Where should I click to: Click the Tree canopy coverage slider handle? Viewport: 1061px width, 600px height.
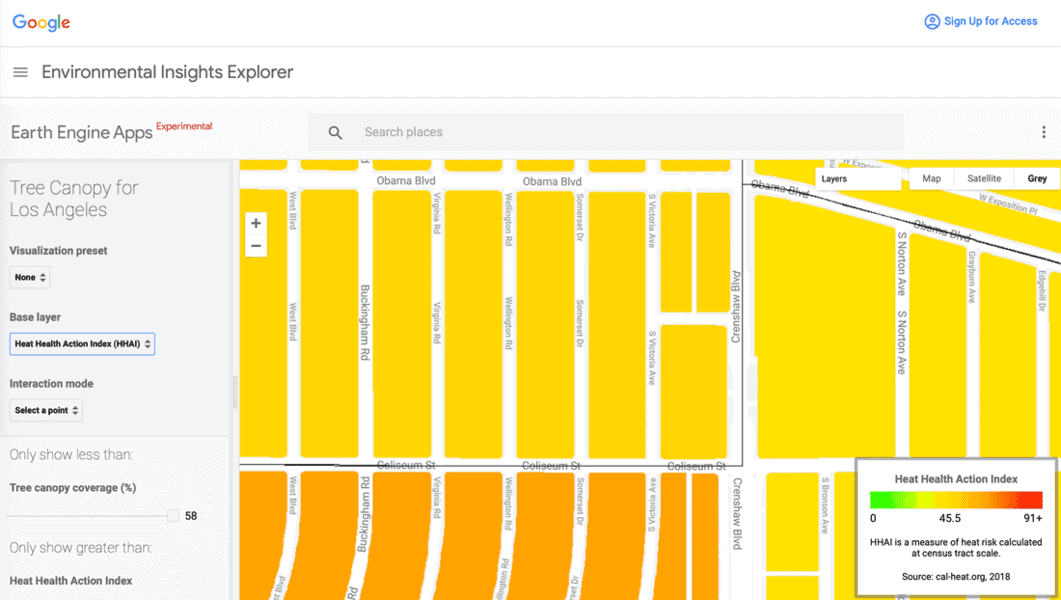click(x=173, y=516)
